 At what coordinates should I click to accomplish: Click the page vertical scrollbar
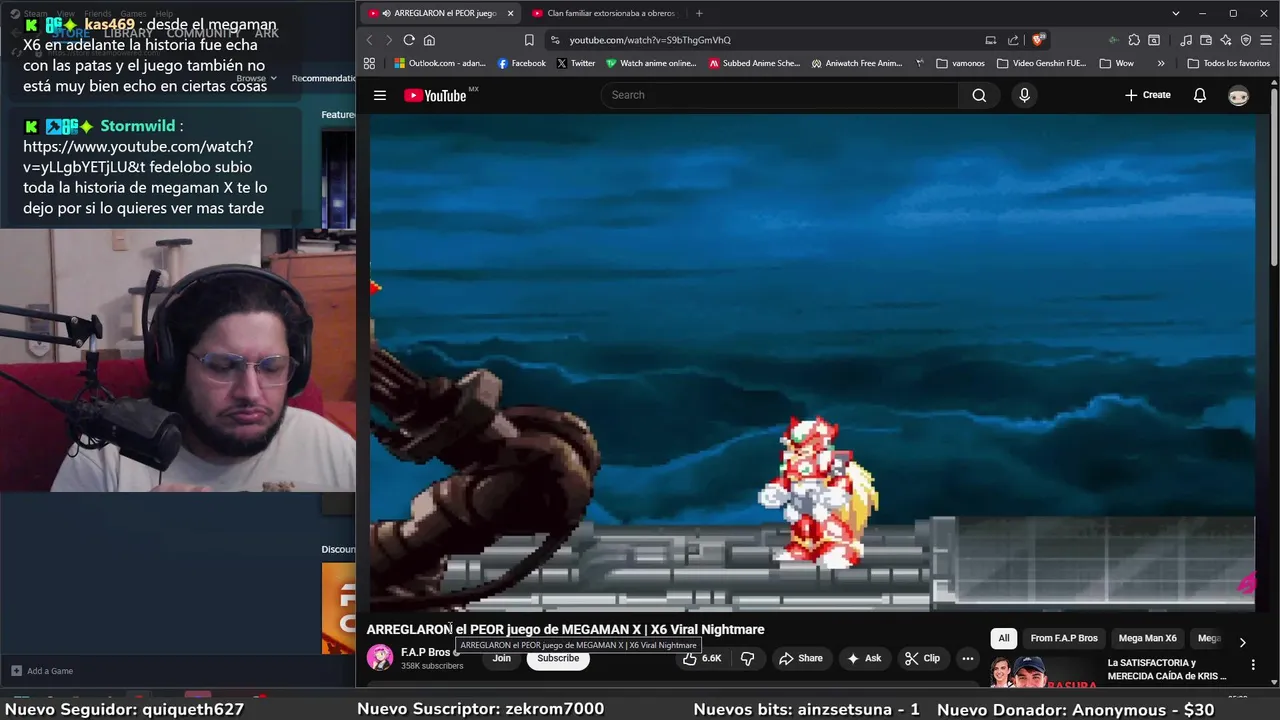tap(1274, 180)
